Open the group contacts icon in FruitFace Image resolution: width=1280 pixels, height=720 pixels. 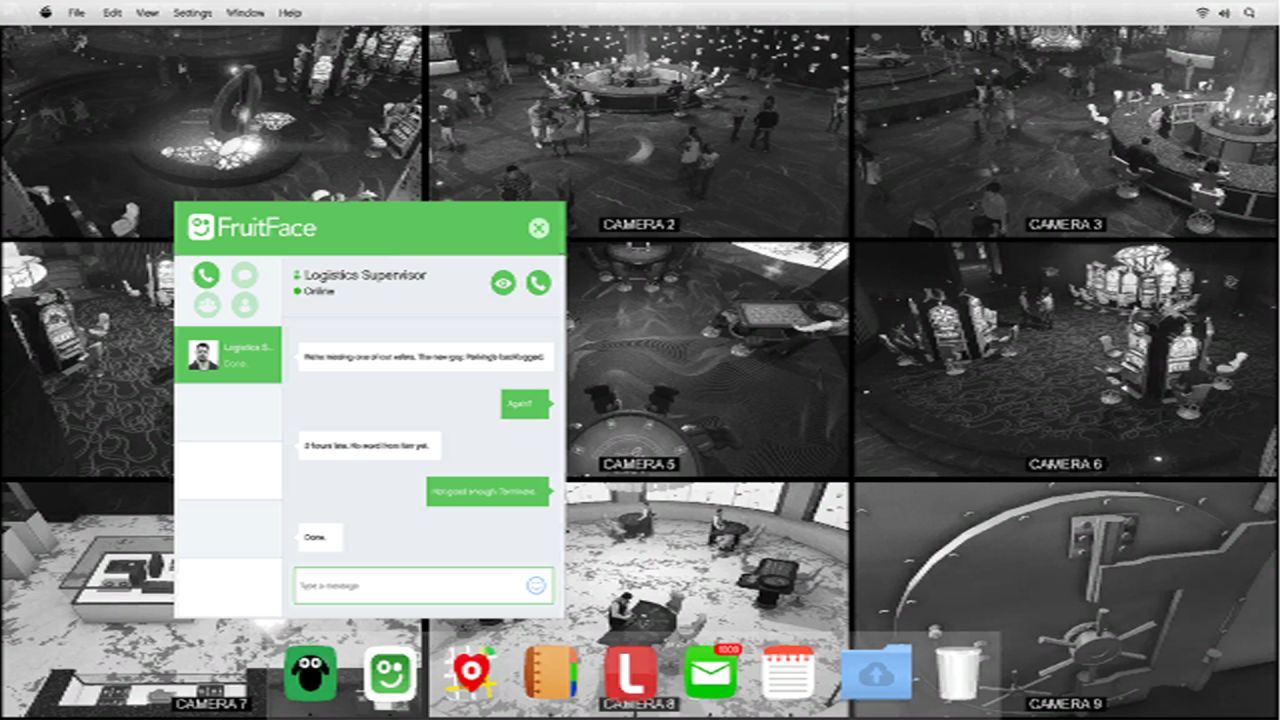(206, 305)
